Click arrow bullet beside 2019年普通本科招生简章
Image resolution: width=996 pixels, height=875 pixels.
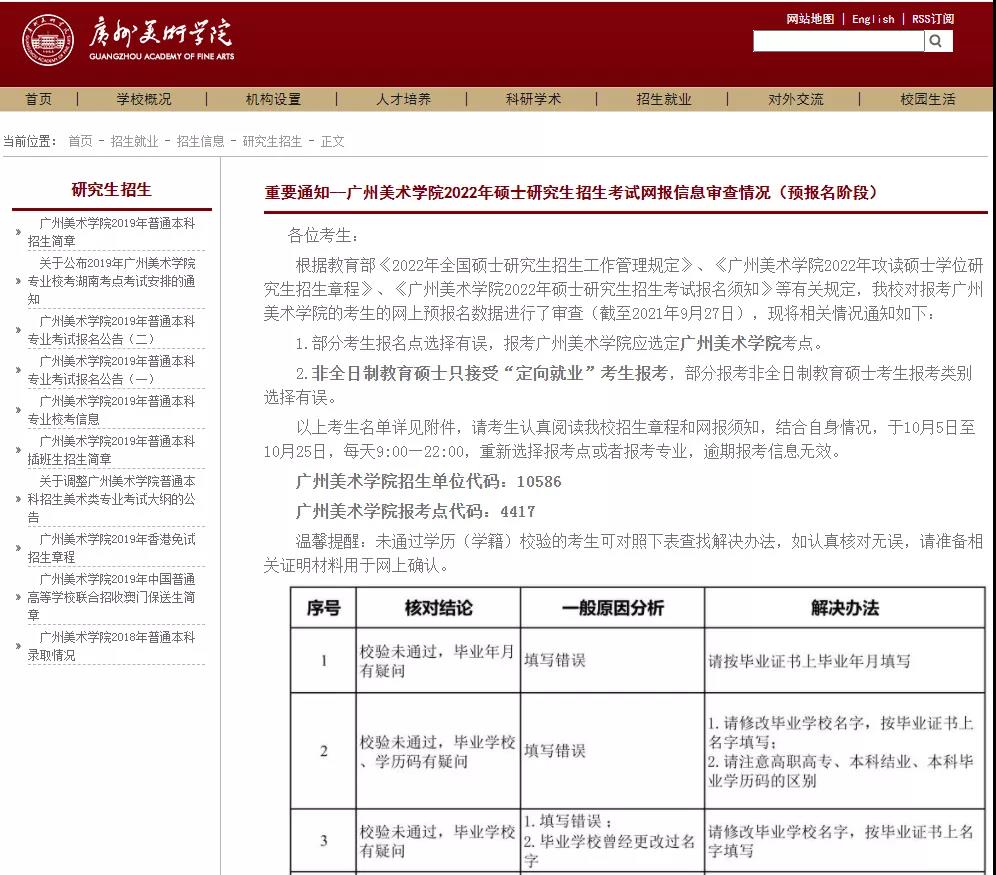tap(18, 232)
